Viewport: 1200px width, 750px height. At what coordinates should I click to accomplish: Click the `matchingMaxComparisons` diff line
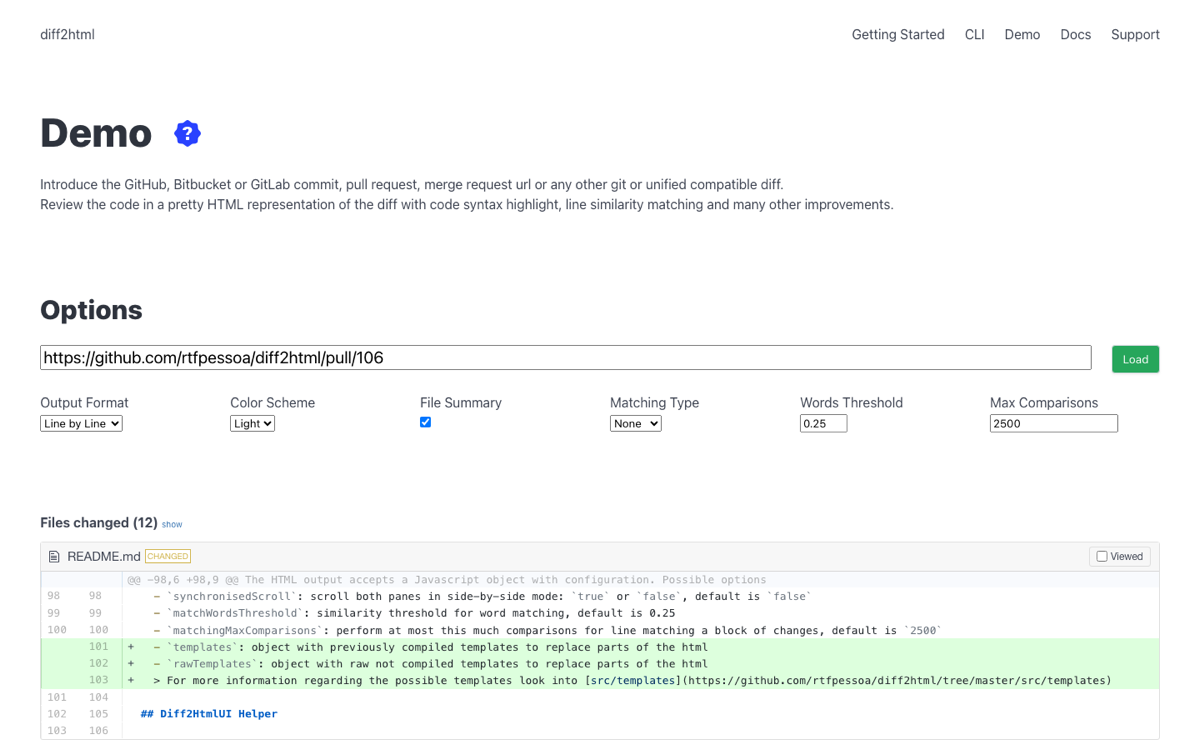tap(640, 630)
